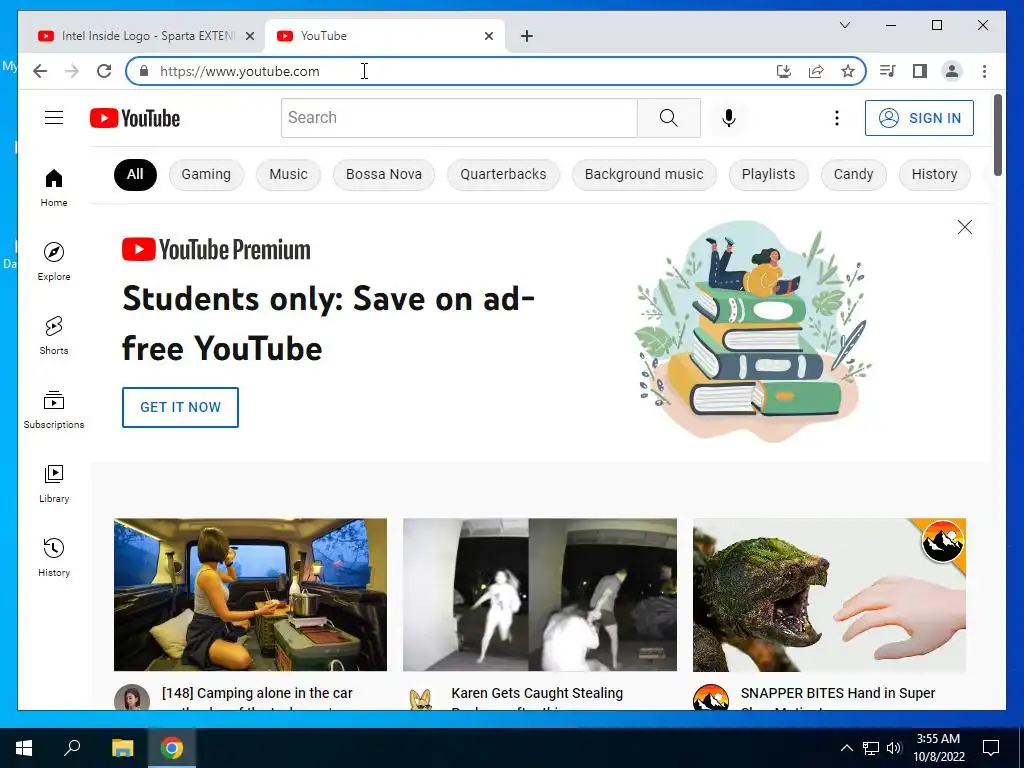The width and height of the screenshot is (1024, 768).
Task: Show hidden system tray icons
Action: point(846,748)
